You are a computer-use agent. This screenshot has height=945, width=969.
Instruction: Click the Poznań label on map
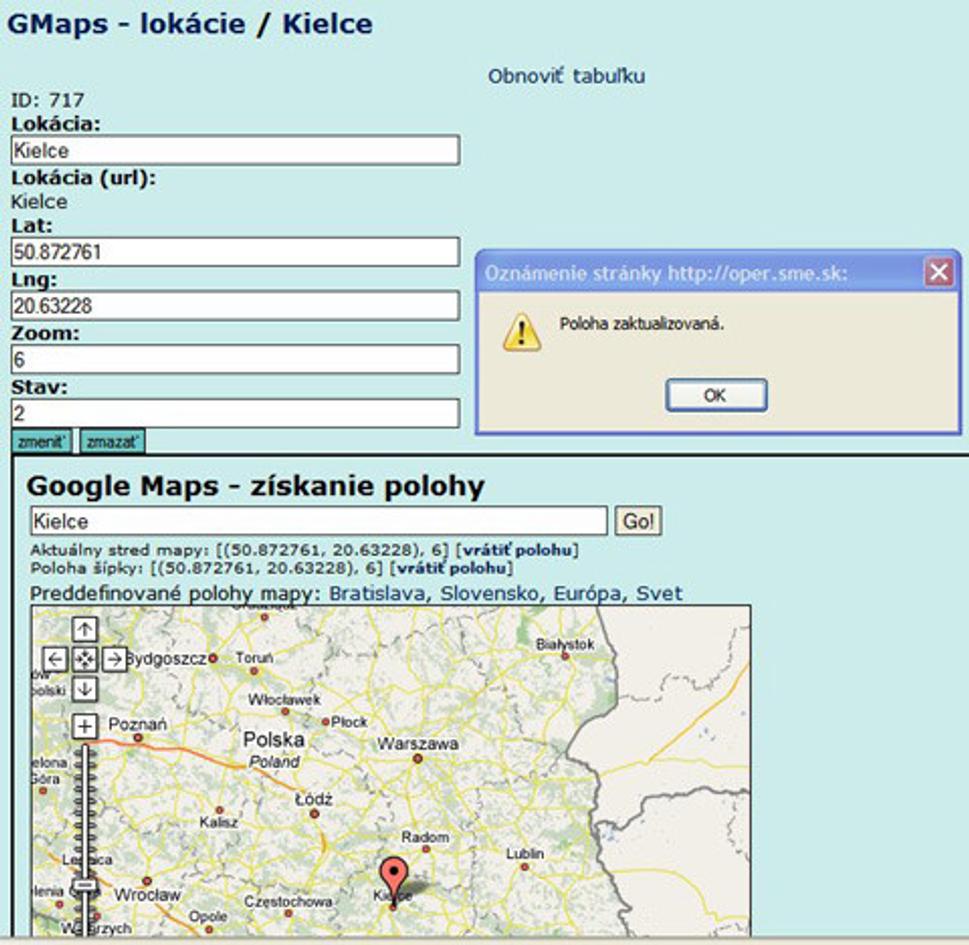137,724
